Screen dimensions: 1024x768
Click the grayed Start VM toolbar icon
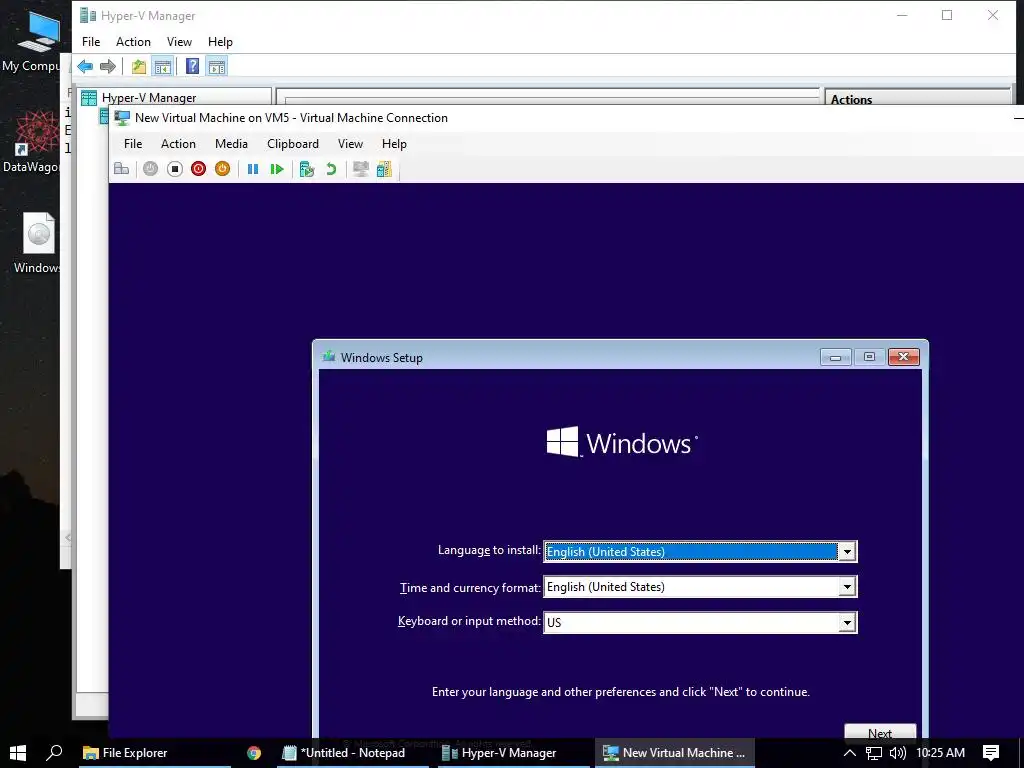(150, 169)
